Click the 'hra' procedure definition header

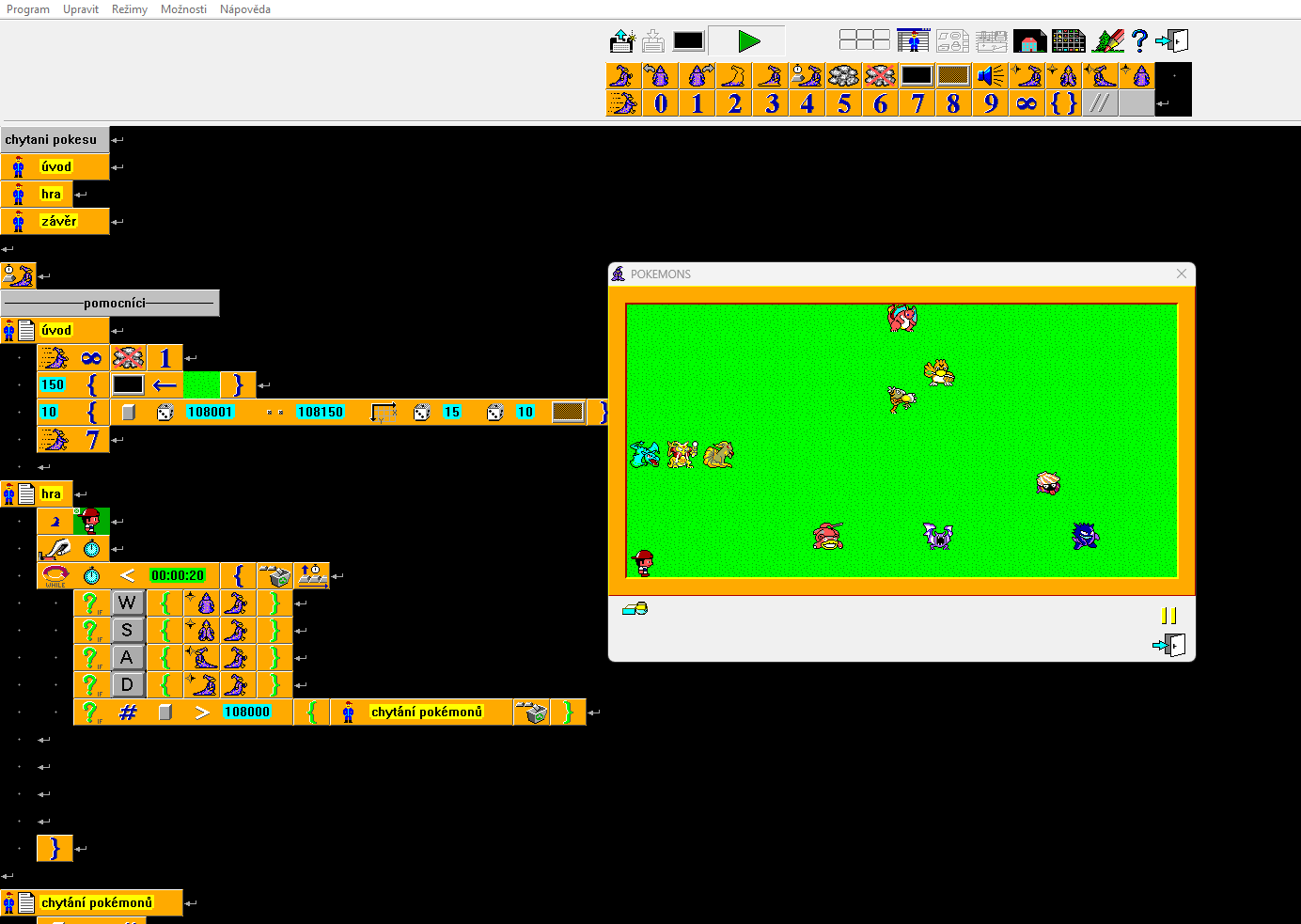(x=38, y=494)
